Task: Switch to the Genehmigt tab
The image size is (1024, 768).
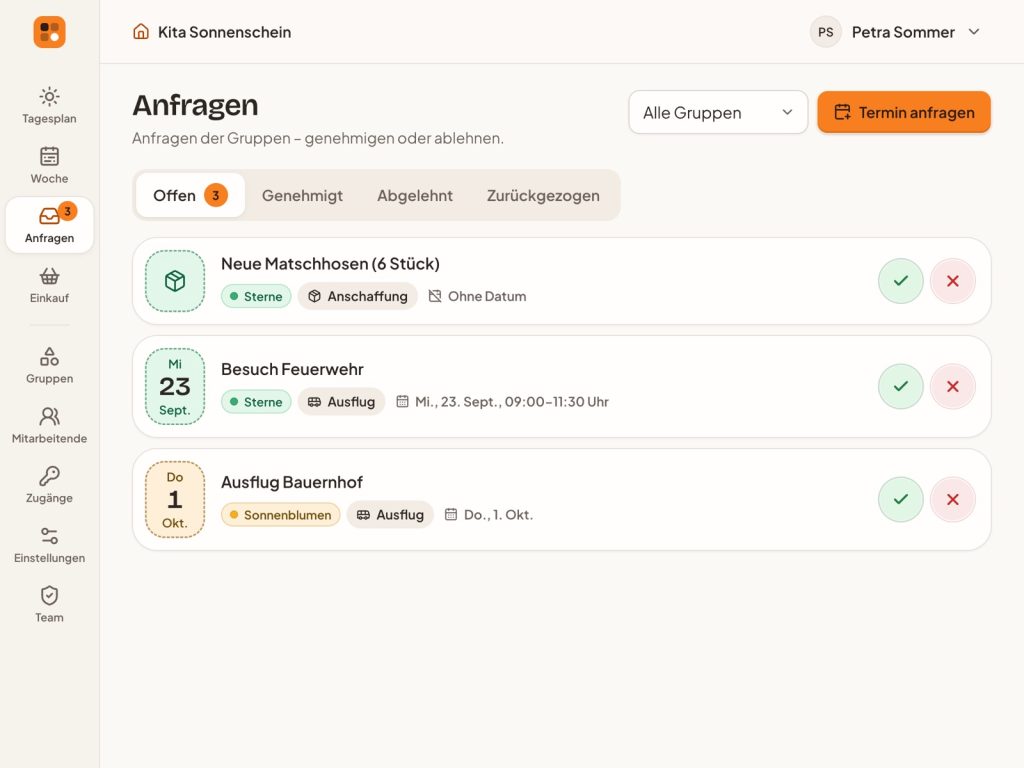Action: (x=302, y=195)
